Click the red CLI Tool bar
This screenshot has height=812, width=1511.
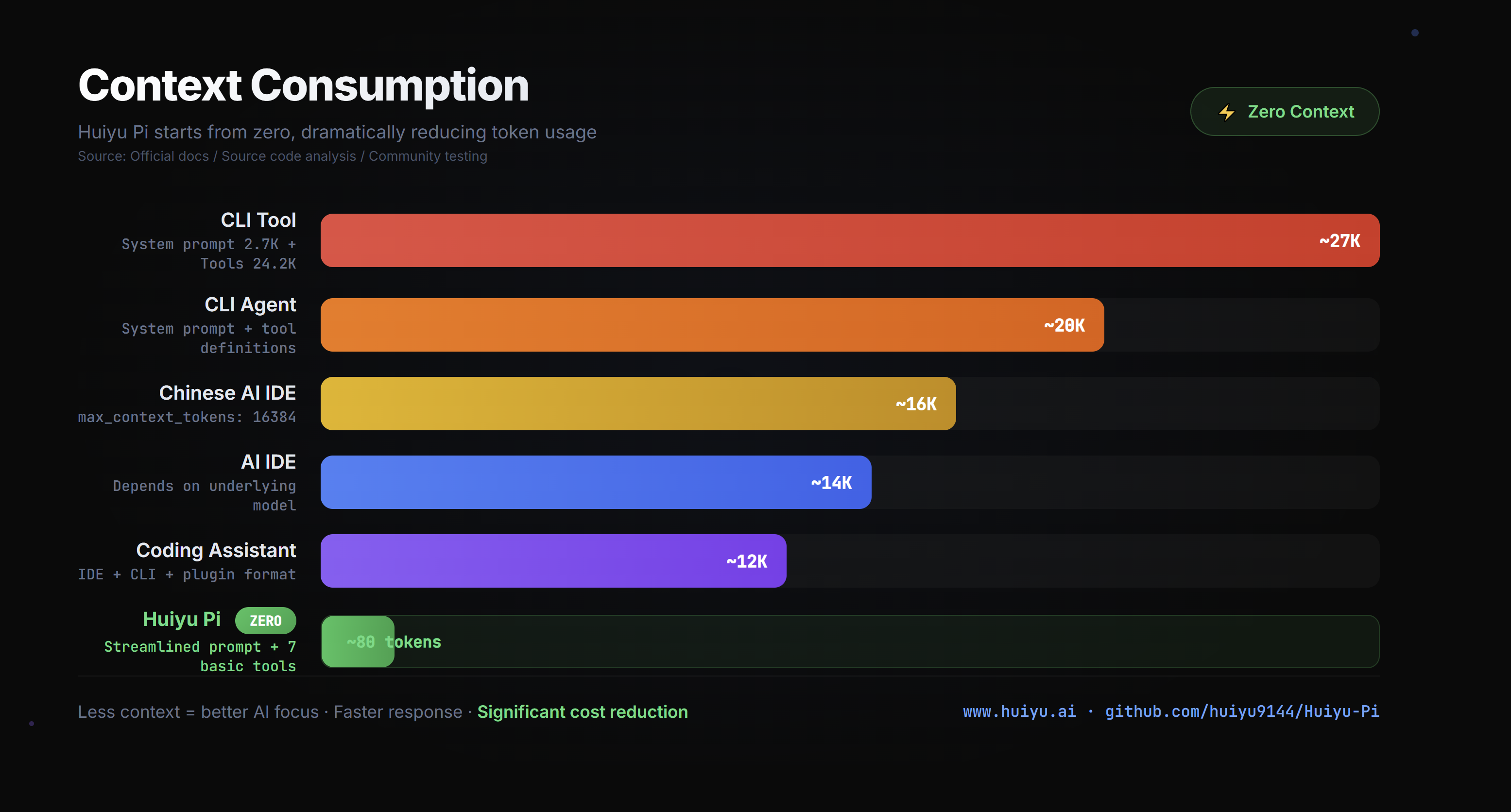point(850,240)
